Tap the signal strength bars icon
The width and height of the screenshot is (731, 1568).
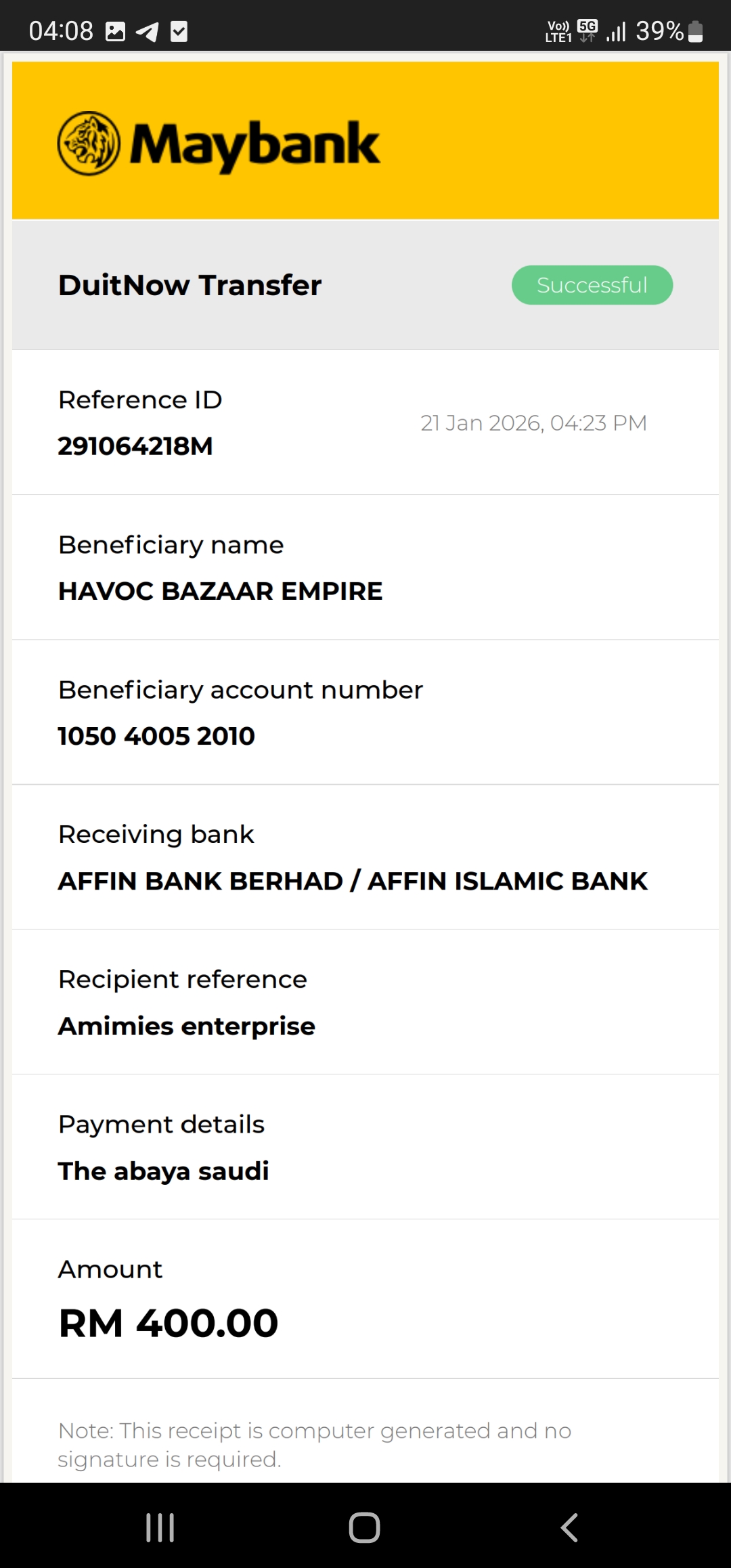[x=616, y=31]
